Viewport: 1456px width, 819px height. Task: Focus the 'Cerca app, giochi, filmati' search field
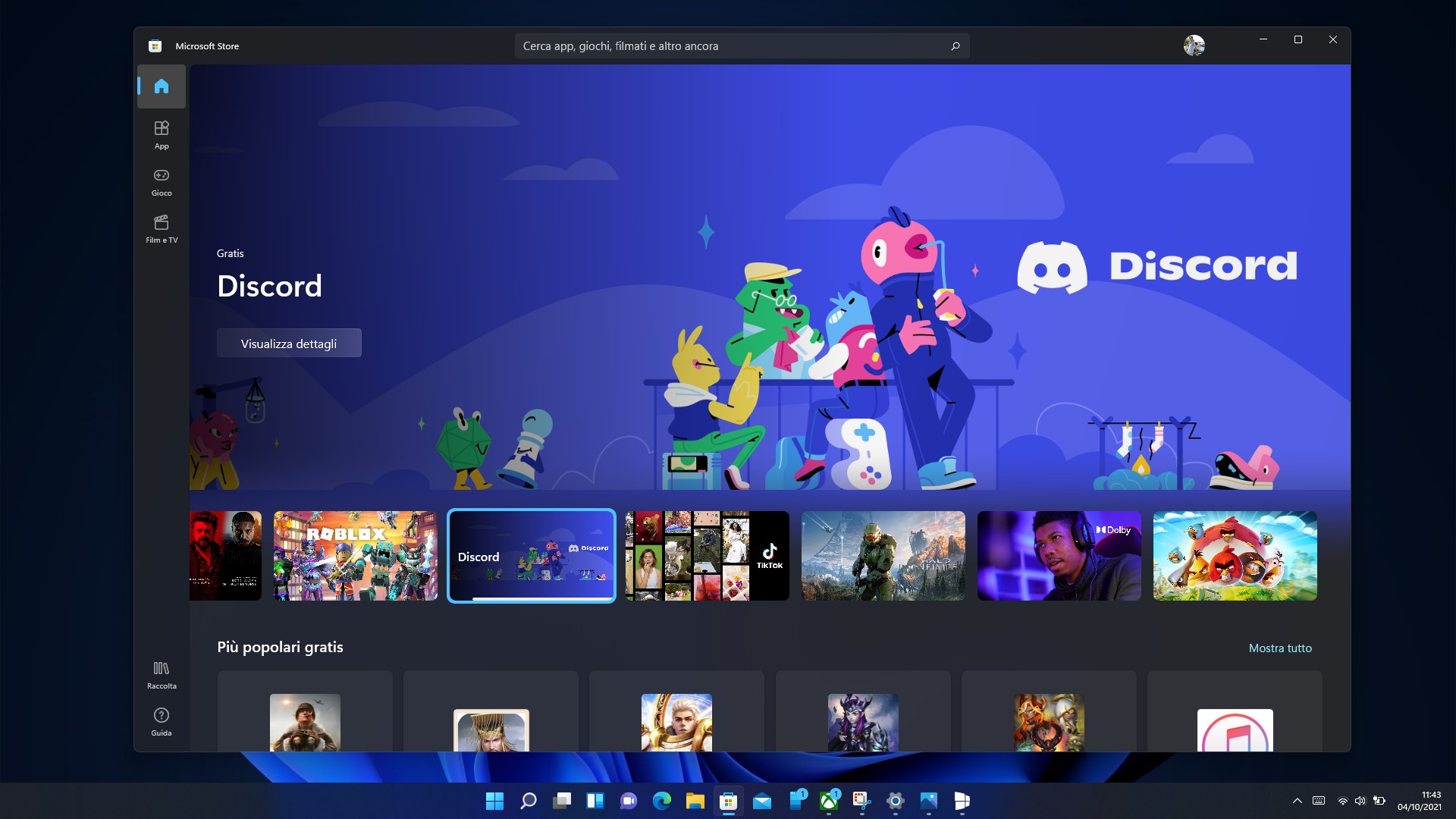click(x=742, y=46)
